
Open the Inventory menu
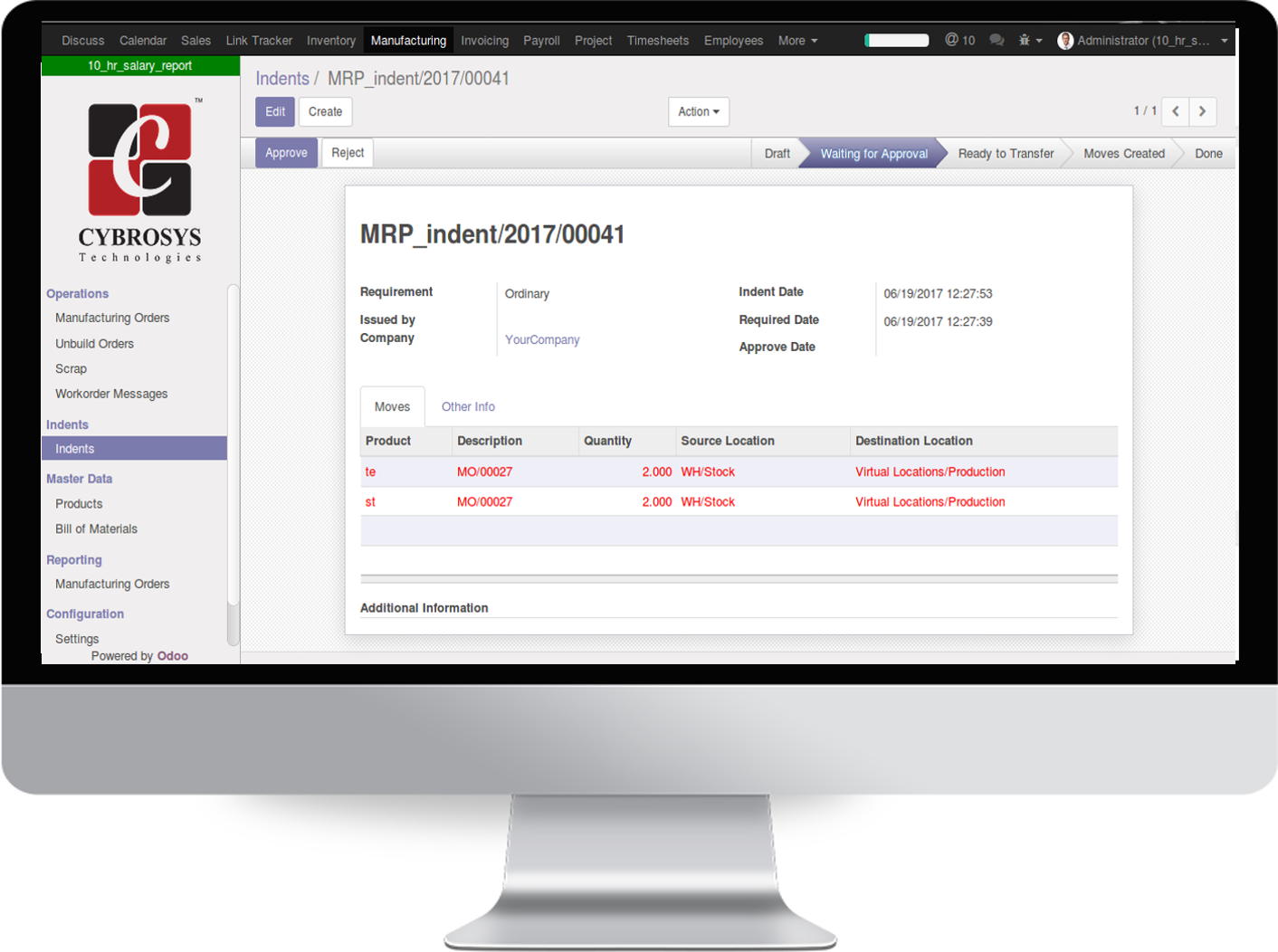pos(331,41)
